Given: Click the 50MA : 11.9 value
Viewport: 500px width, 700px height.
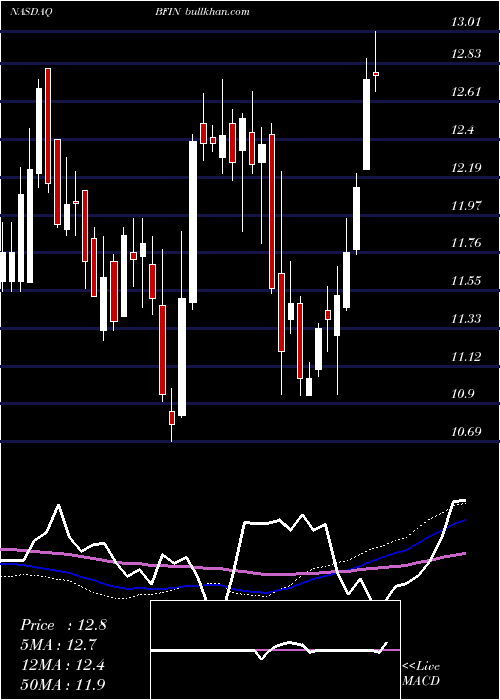Looking at the screenshot, I should click(x=63, y=685).
